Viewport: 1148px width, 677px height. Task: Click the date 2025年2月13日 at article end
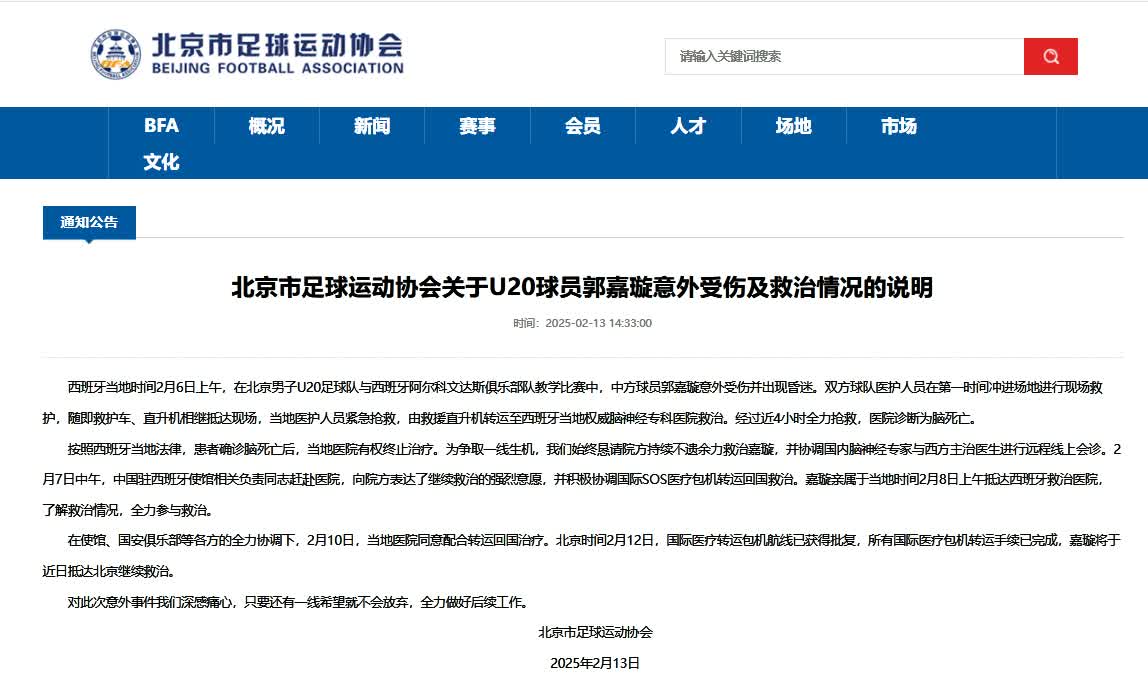[595, 662]
